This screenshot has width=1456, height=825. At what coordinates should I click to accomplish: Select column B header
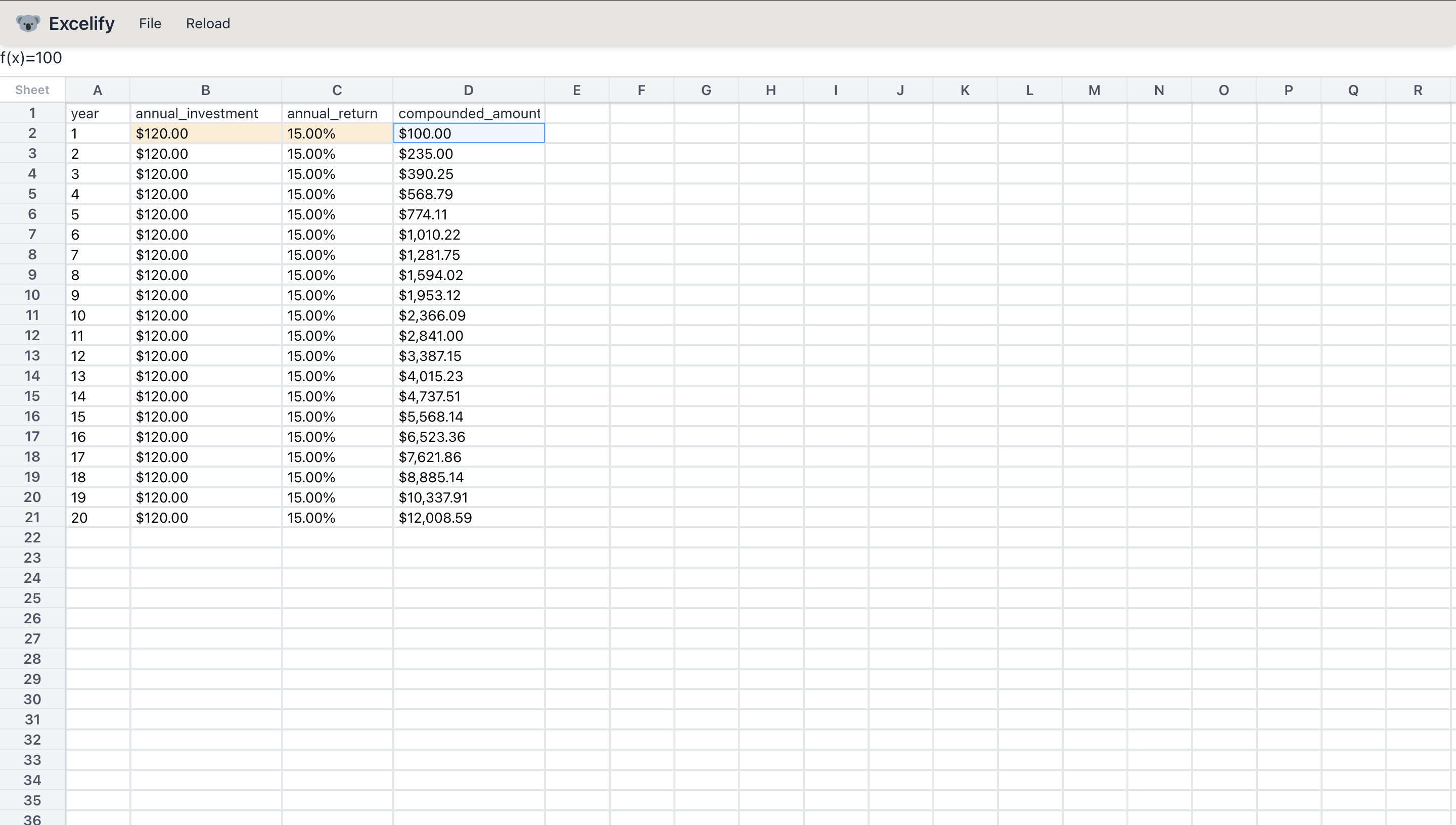tap(206, 90)
